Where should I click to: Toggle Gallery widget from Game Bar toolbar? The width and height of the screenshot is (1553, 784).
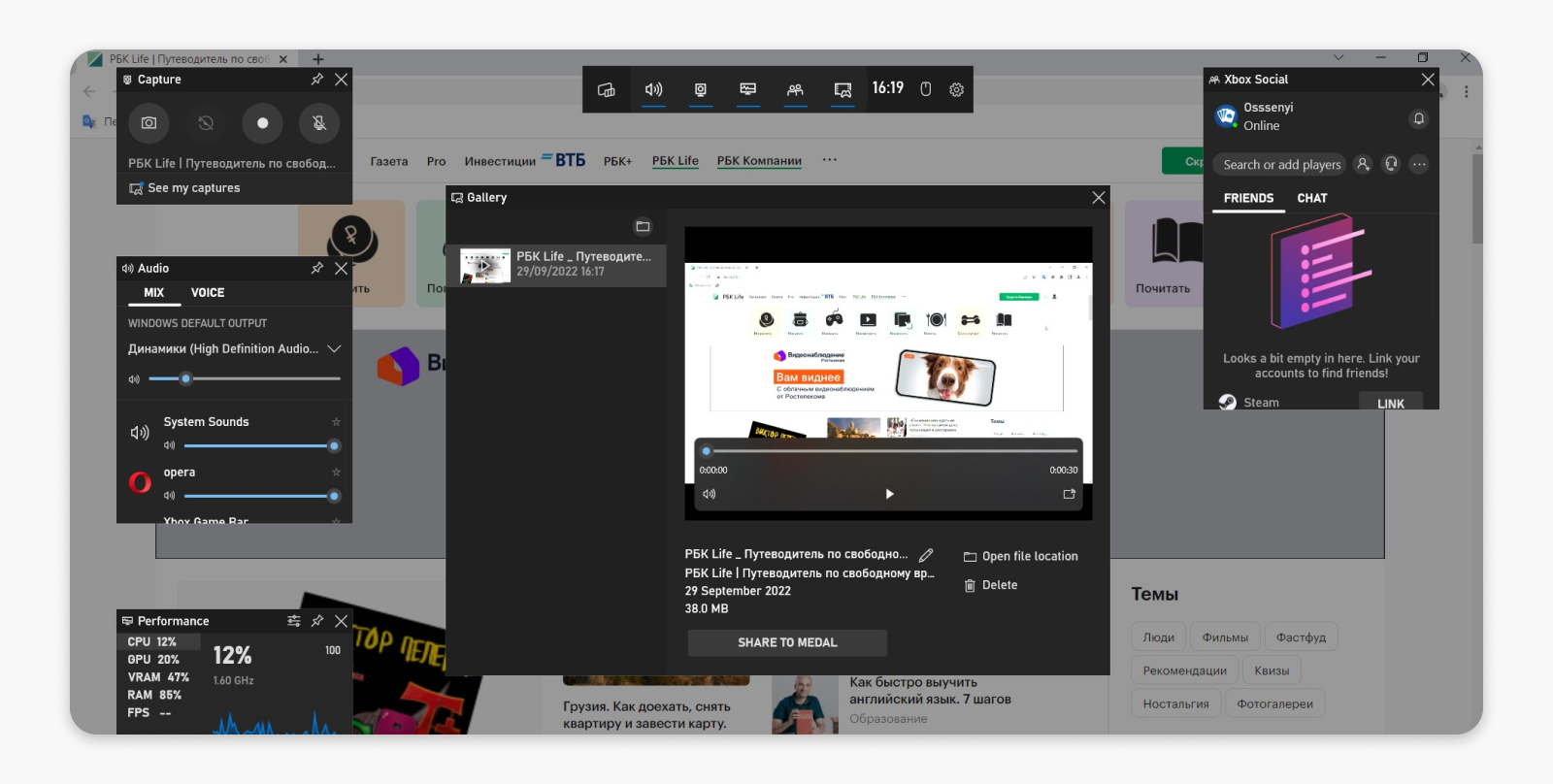pyautogui.click(x=843, y=89)
